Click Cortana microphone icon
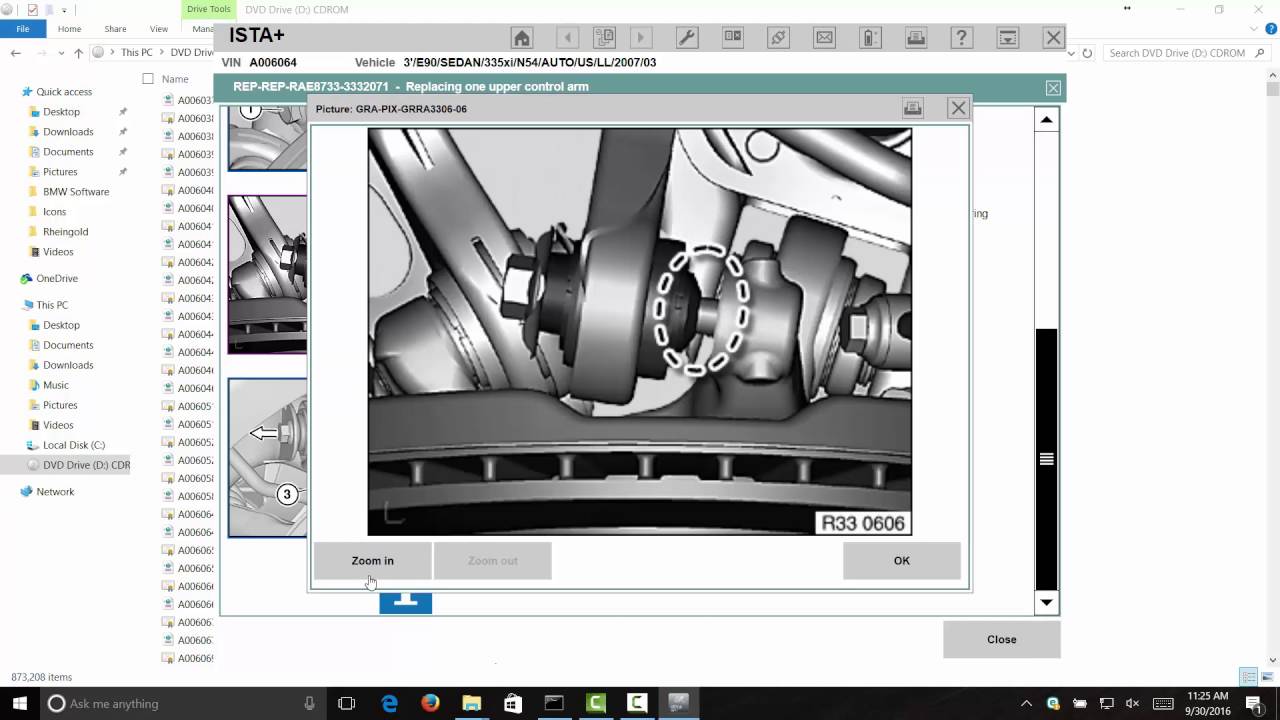The image size is (1280, 720). (x=309, y=704)
